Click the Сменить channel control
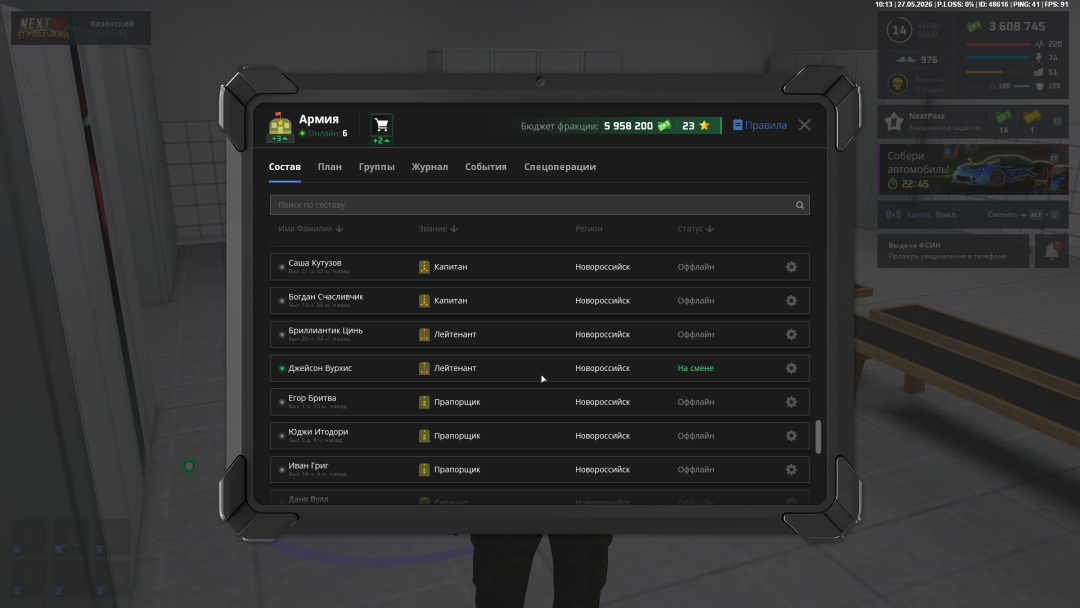This screenshot has width=1080, height=608. click(1023, 214)
